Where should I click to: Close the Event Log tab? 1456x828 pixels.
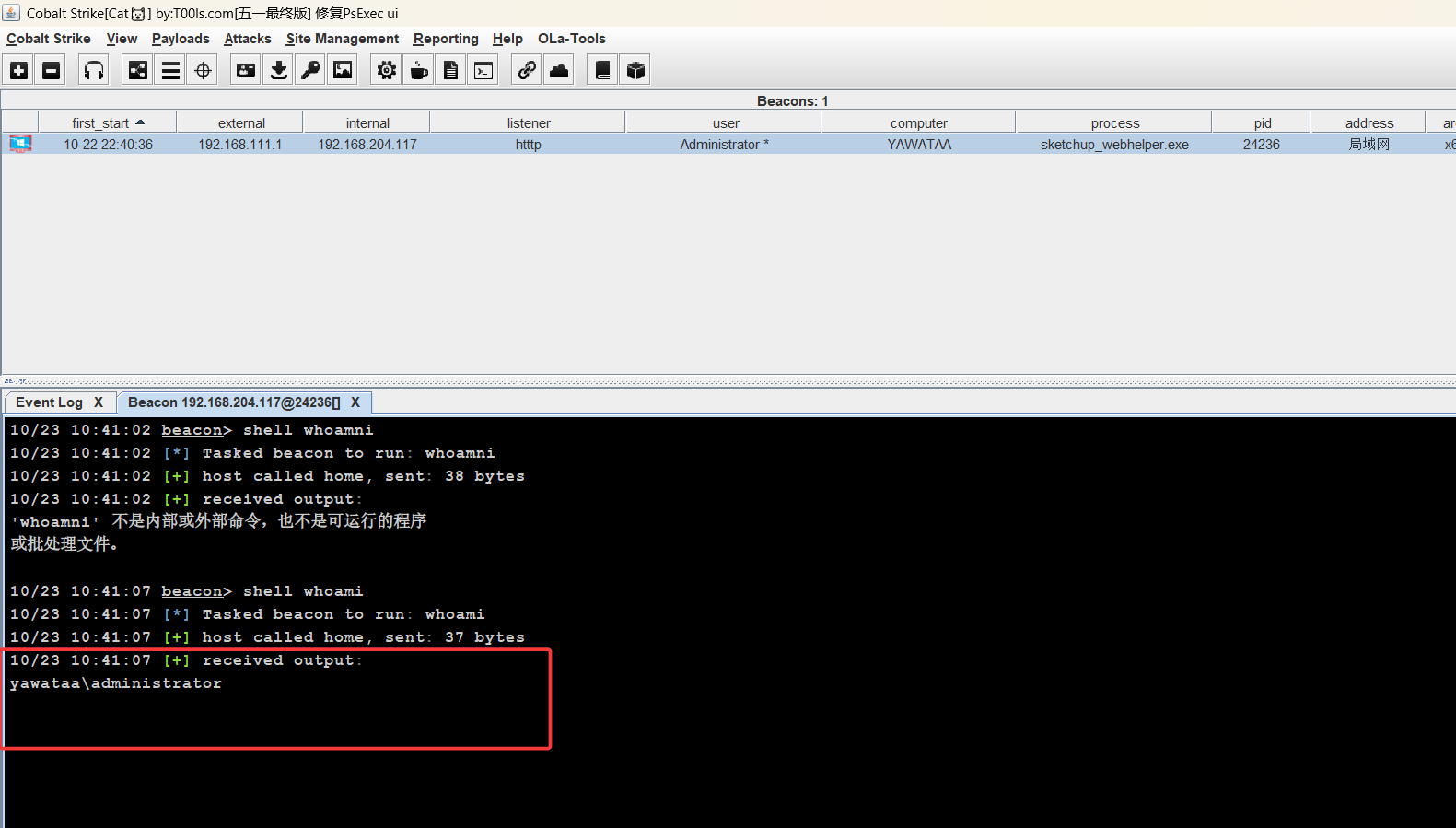tap(99, 402)
